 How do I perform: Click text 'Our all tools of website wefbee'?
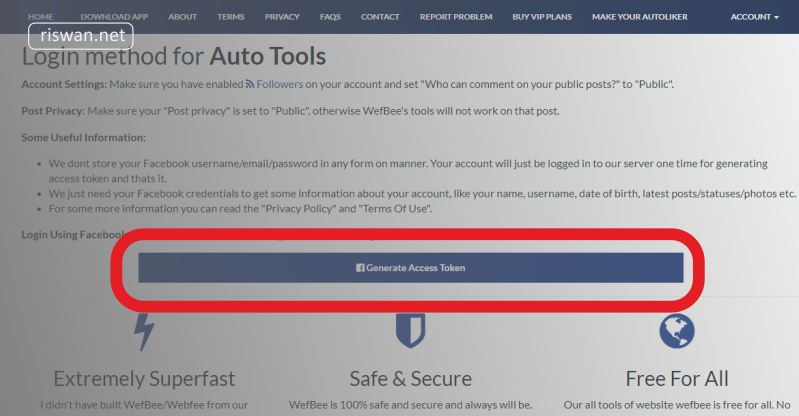tap(677, 405)
